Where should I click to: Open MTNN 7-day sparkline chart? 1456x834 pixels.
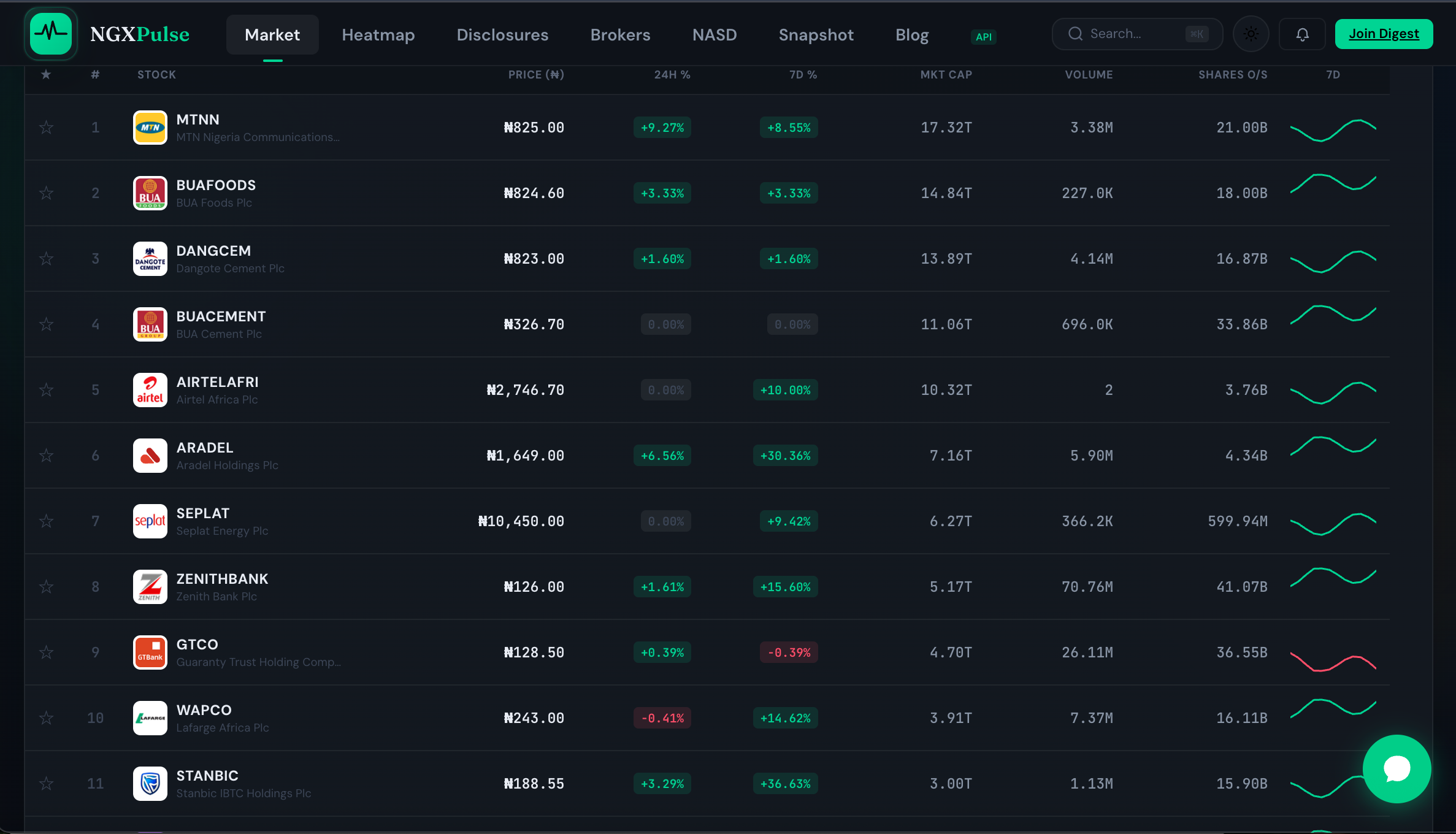pos(1333,130)
